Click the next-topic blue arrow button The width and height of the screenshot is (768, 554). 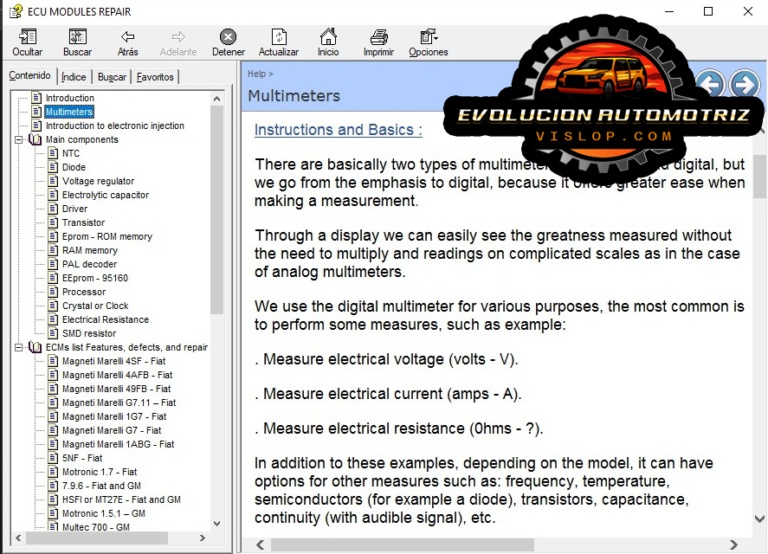[743, 84]
